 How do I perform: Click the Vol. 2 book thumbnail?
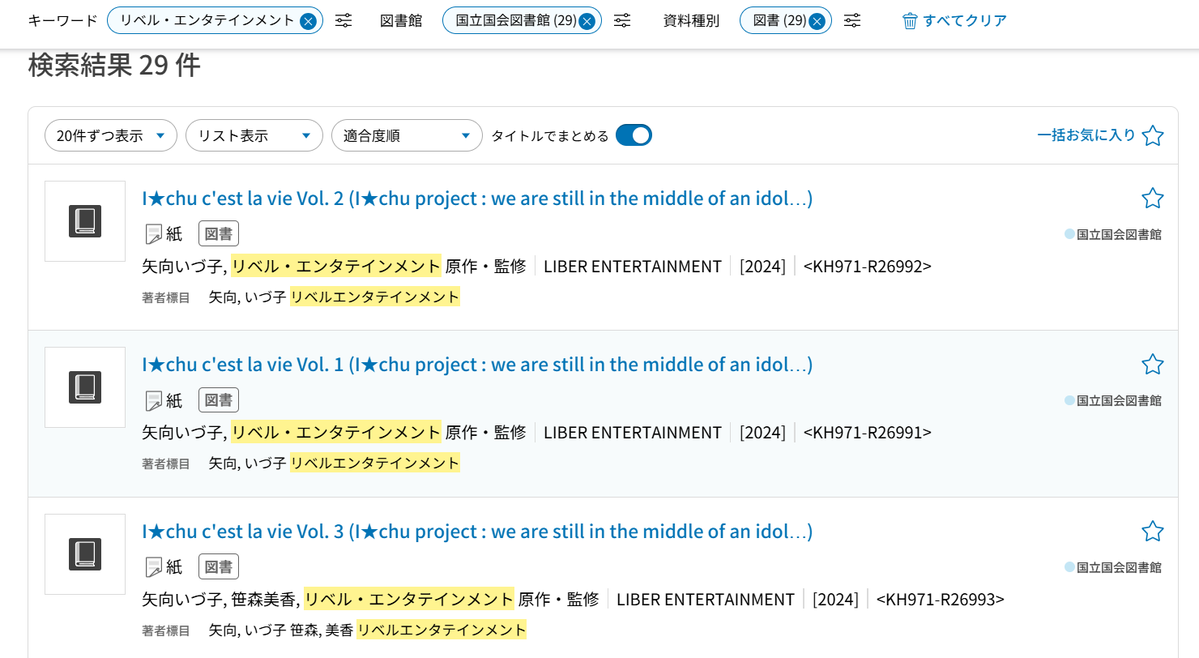coord(85,221)
